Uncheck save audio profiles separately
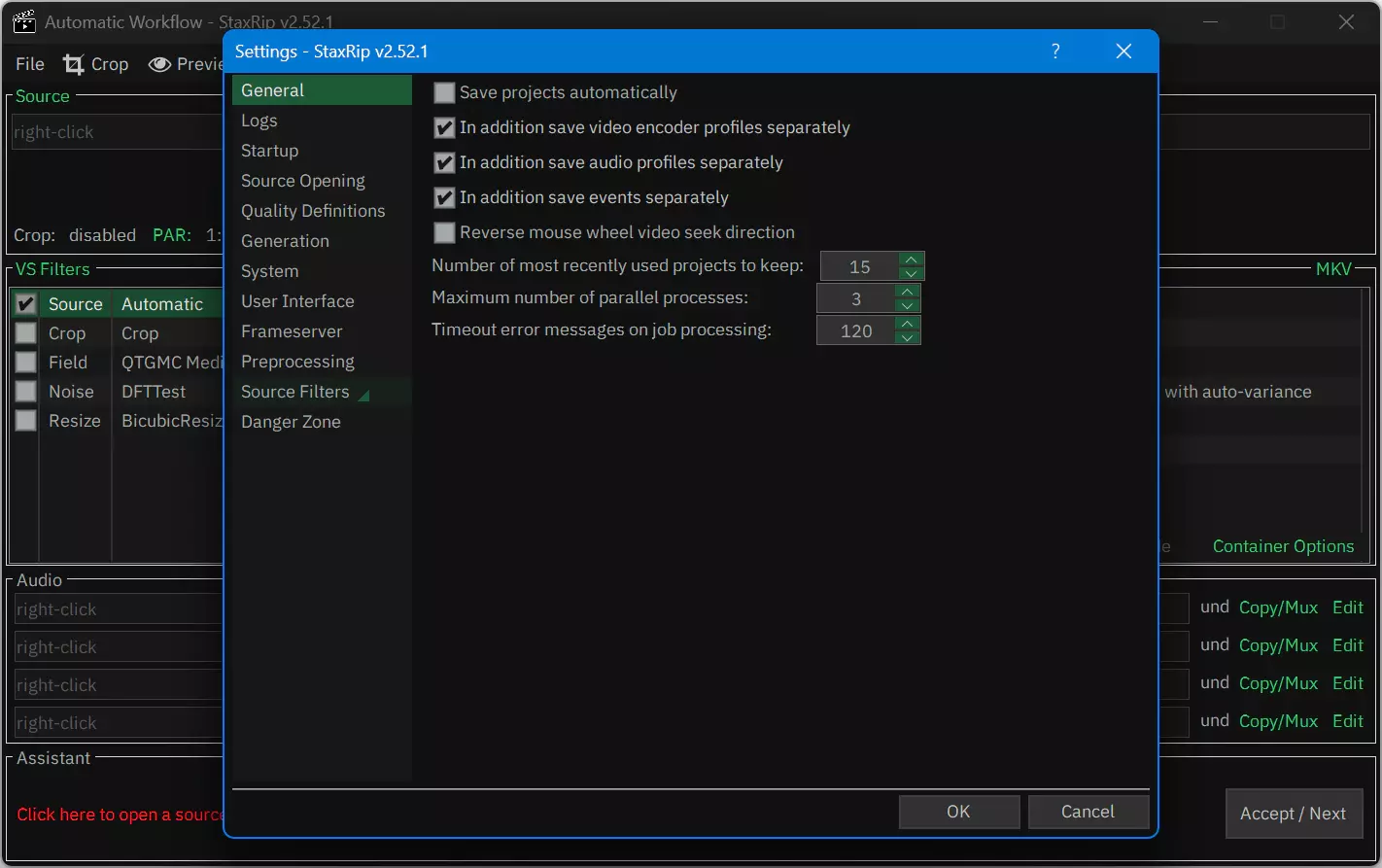The width and height of the screenshot is (1382, 868). click(x=444, y=163)
